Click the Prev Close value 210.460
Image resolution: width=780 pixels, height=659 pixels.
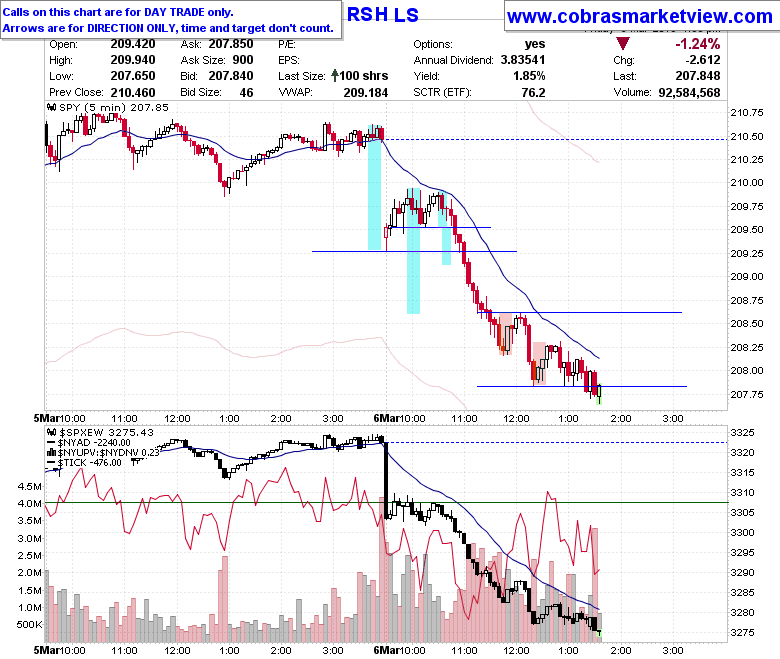[133, 93]
